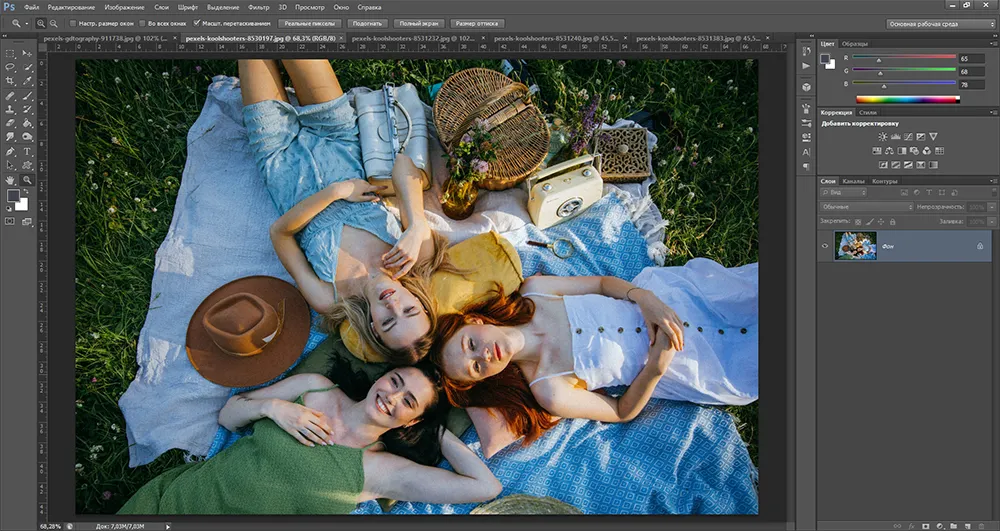Add a Color Balance adjustment
The width and height of the screenshot is (1000, 531).
click(889, 151)
